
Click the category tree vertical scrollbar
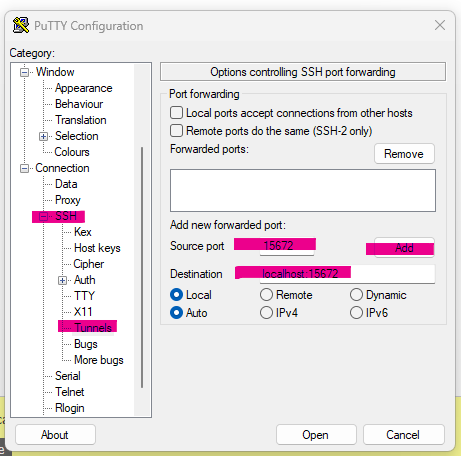point(142,267)
